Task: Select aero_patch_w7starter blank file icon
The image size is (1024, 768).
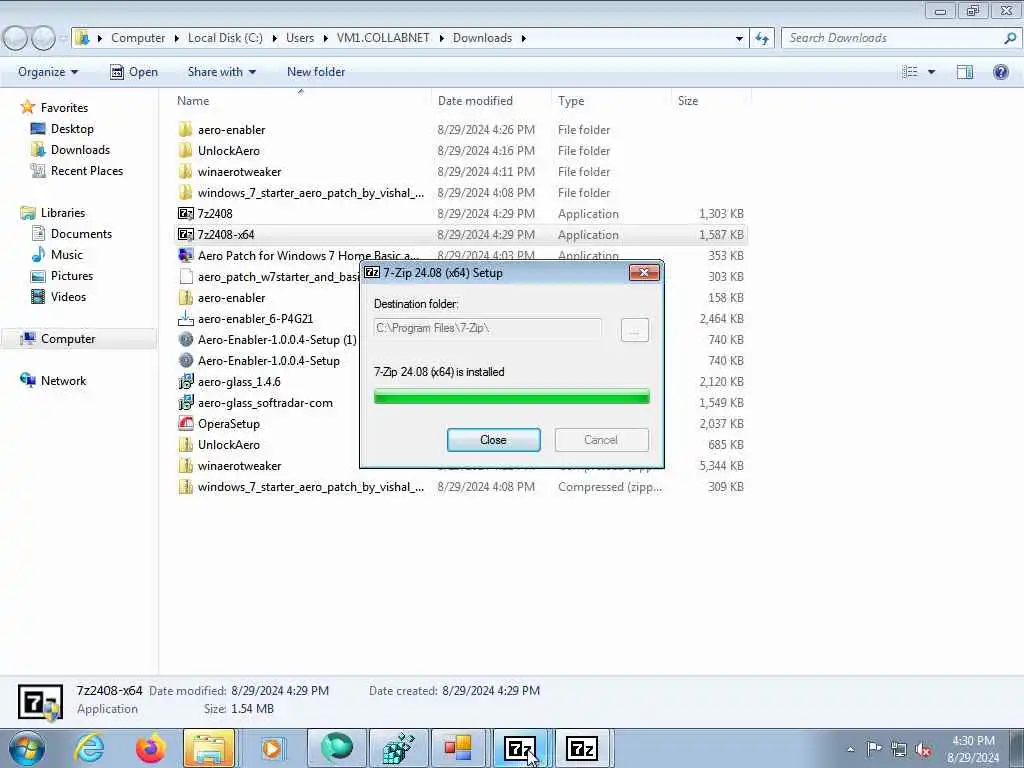Action: tap(185, 276)
